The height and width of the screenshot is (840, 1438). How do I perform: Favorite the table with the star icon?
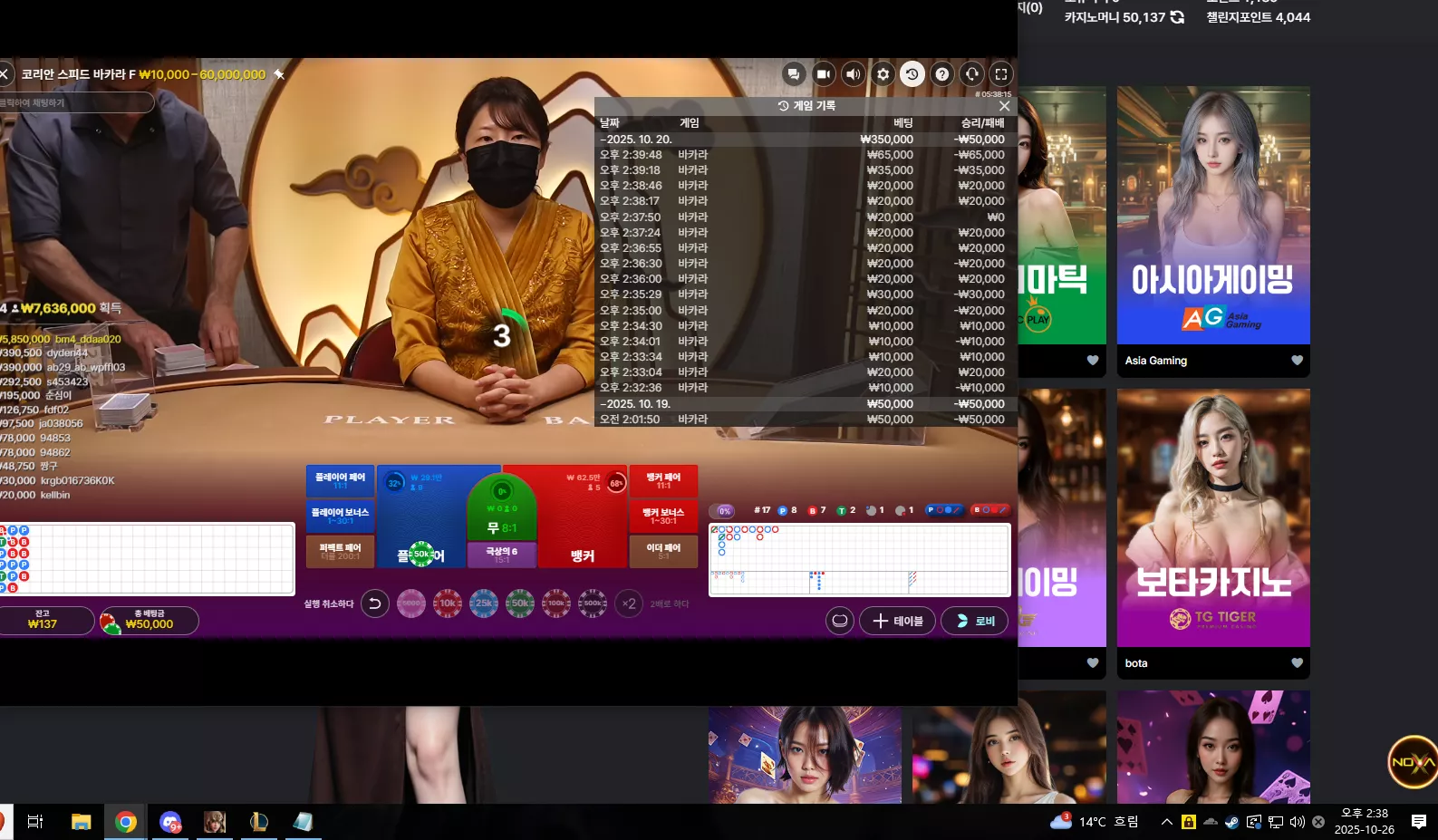coord(279,74)
